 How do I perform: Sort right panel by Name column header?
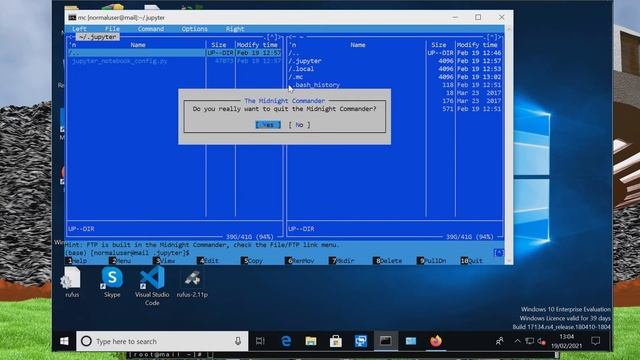[358, 45]
